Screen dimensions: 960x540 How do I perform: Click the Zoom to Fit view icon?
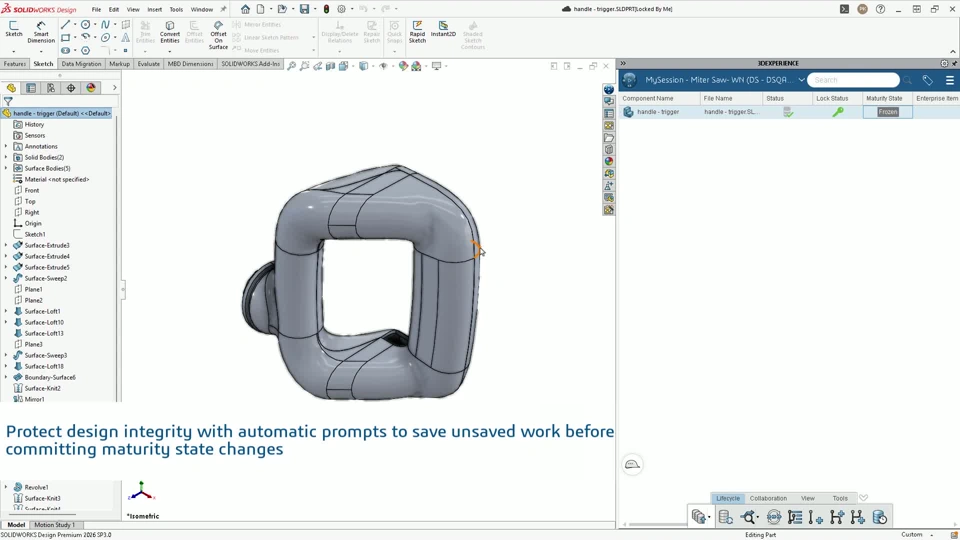point(291,66)
